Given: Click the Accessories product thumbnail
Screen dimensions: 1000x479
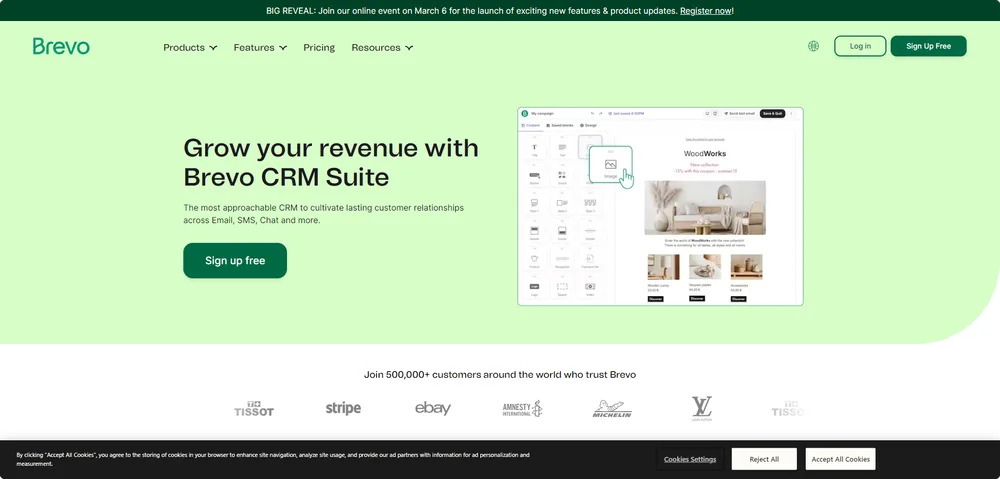Looking at the screenshot, I should (x=746, y=267).
